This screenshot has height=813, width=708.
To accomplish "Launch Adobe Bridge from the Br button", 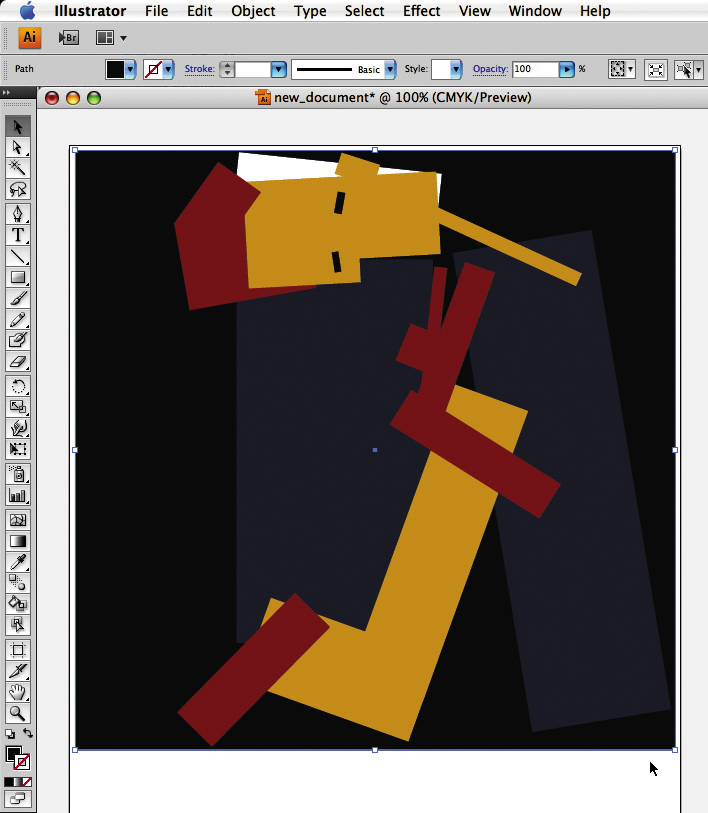I will tap(68, 38).
